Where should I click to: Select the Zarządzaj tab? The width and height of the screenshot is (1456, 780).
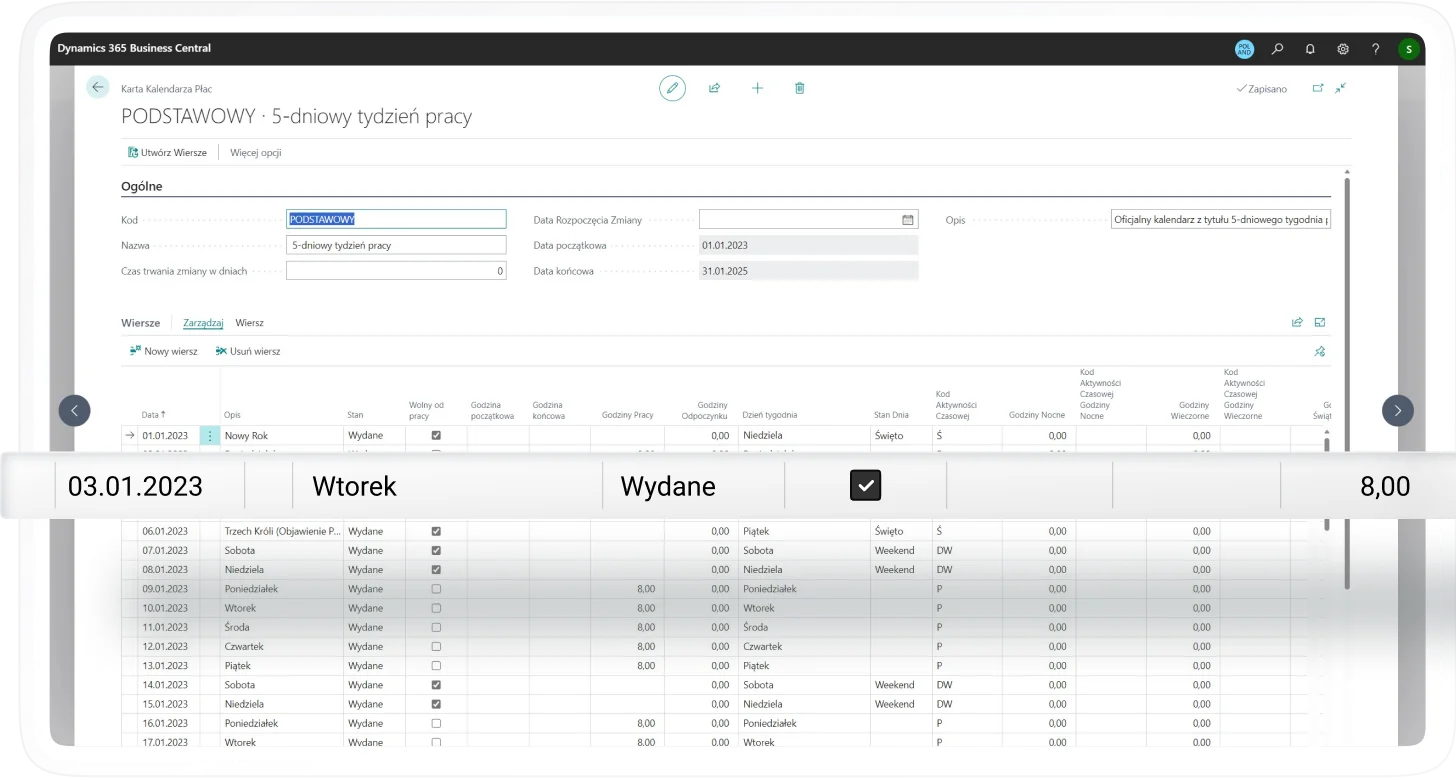pos(203,323)
